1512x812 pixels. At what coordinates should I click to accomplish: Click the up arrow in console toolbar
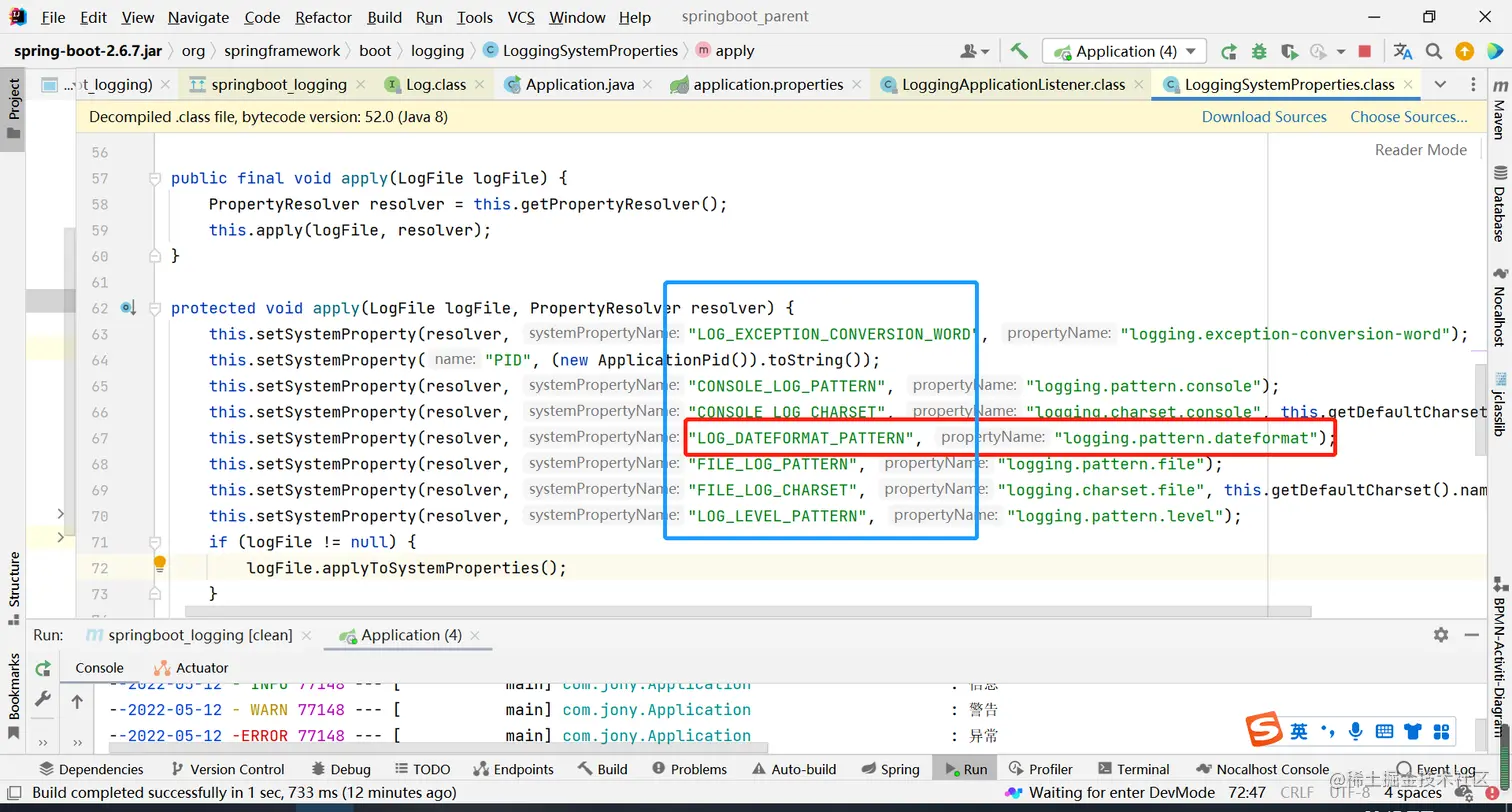[77, 702]
